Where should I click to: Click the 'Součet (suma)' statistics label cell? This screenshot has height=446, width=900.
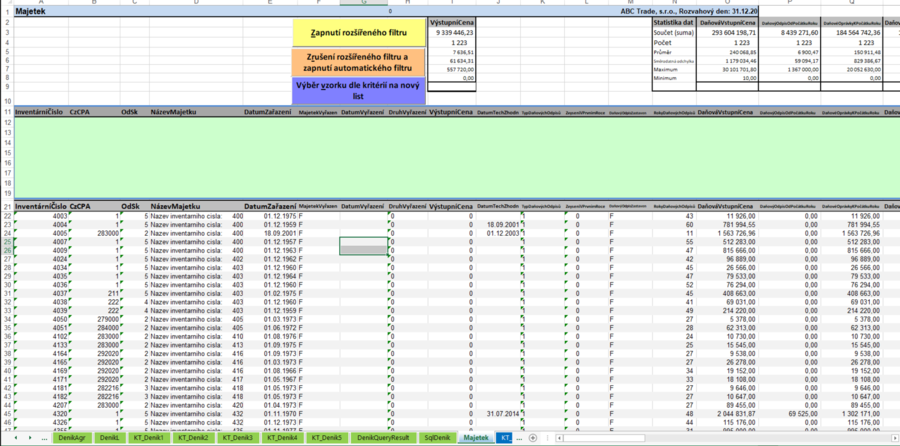pos(673,33)
